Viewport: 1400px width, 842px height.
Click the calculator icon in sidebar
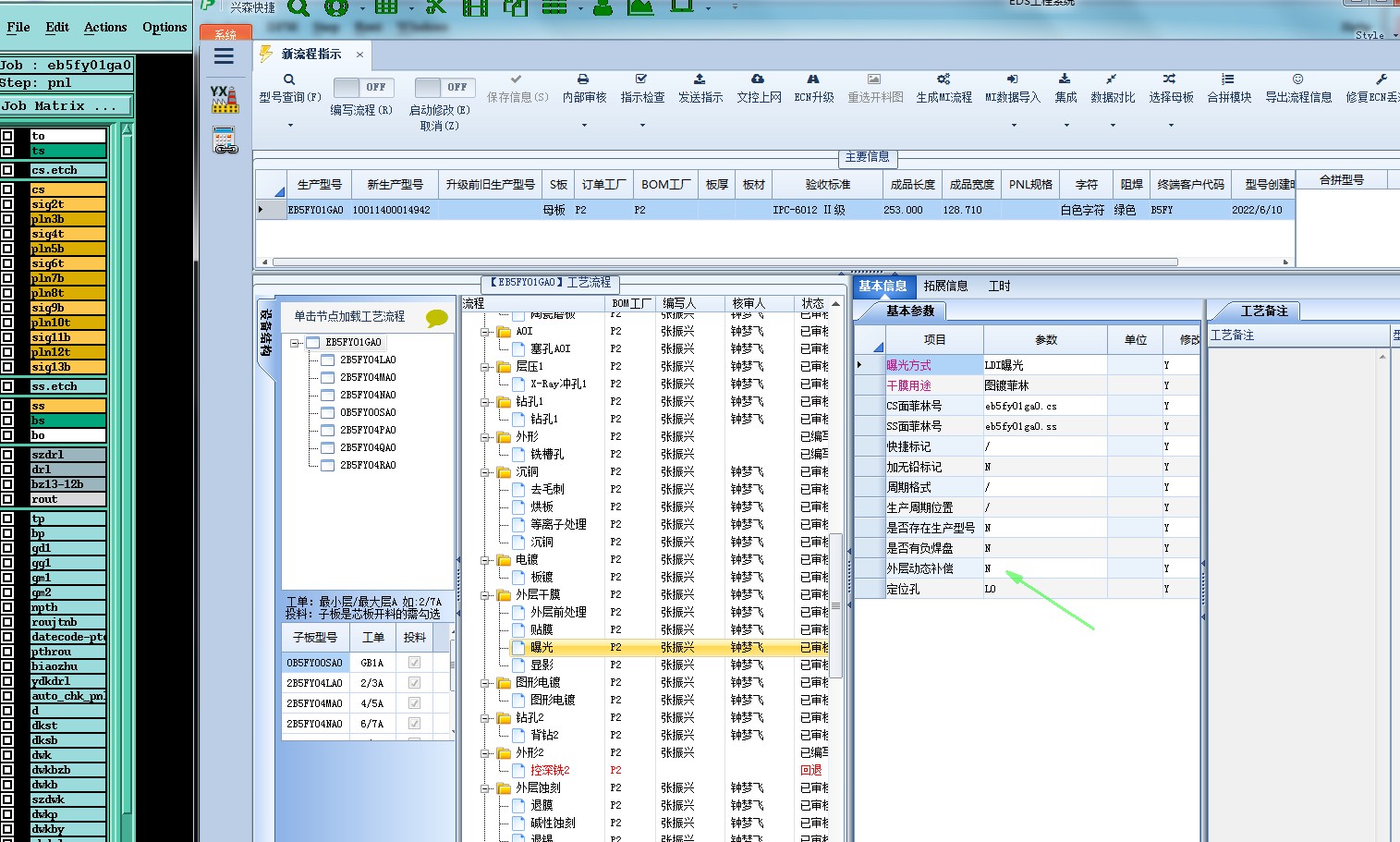(225, 141)
